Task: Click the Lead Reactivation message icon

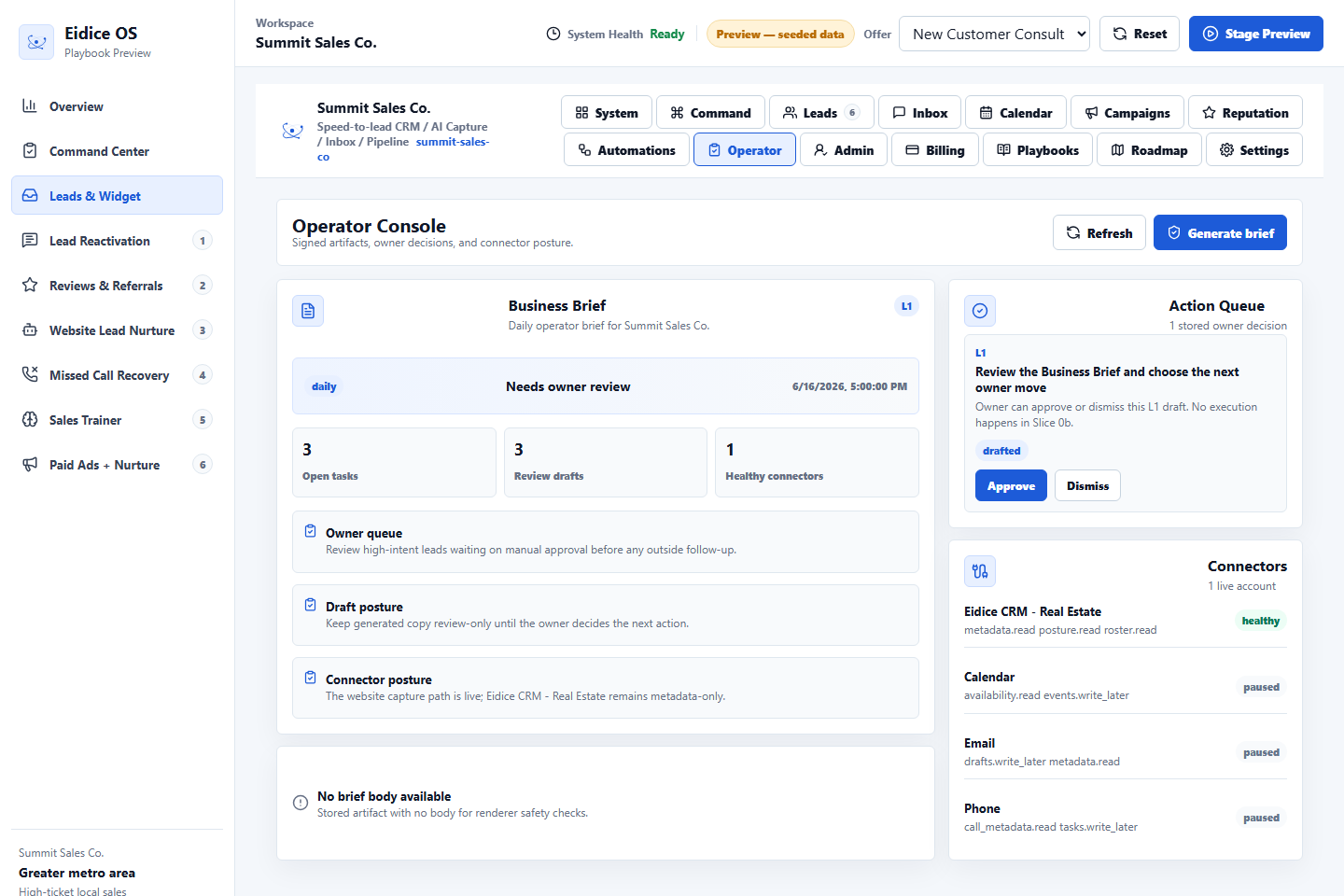Action: (30, 240)
